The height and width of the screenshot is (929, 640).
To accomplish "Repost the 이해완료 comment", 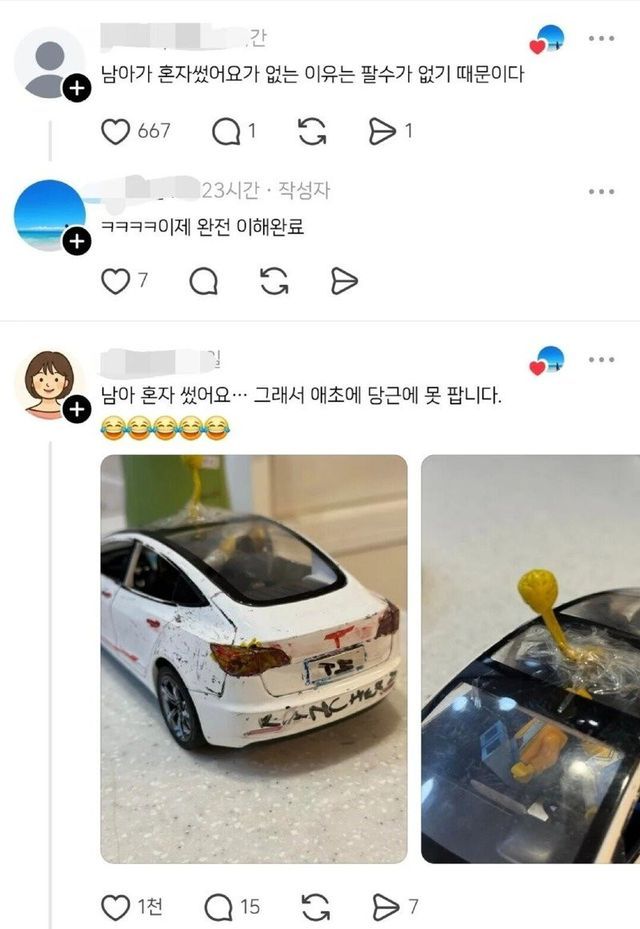I will (274, 281).
